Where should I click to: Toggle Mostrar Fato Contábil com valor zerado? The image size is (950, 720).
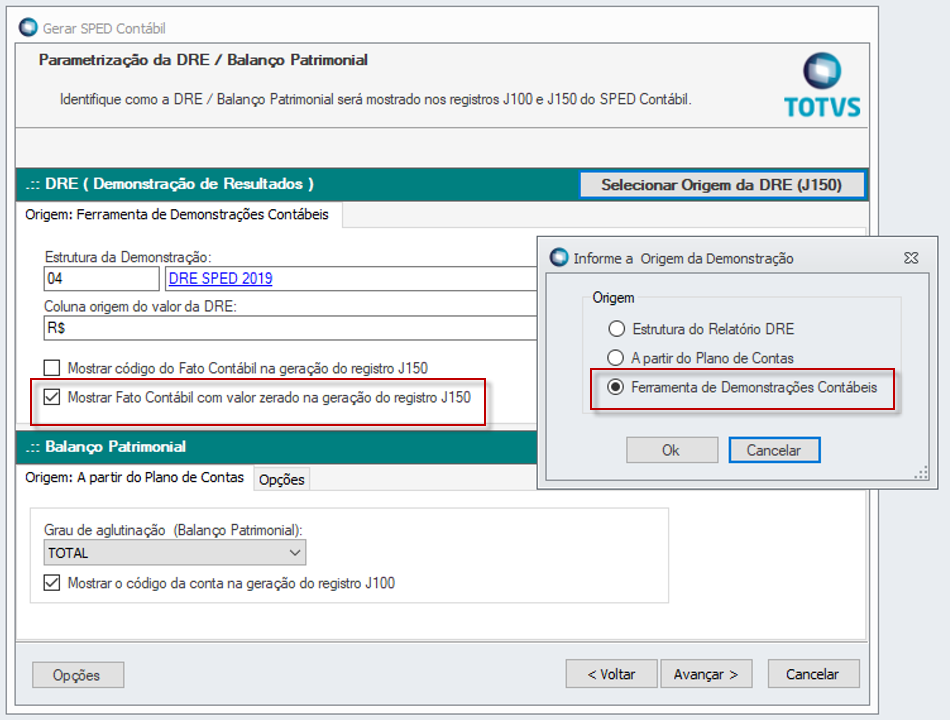click(x=52, y=398)
